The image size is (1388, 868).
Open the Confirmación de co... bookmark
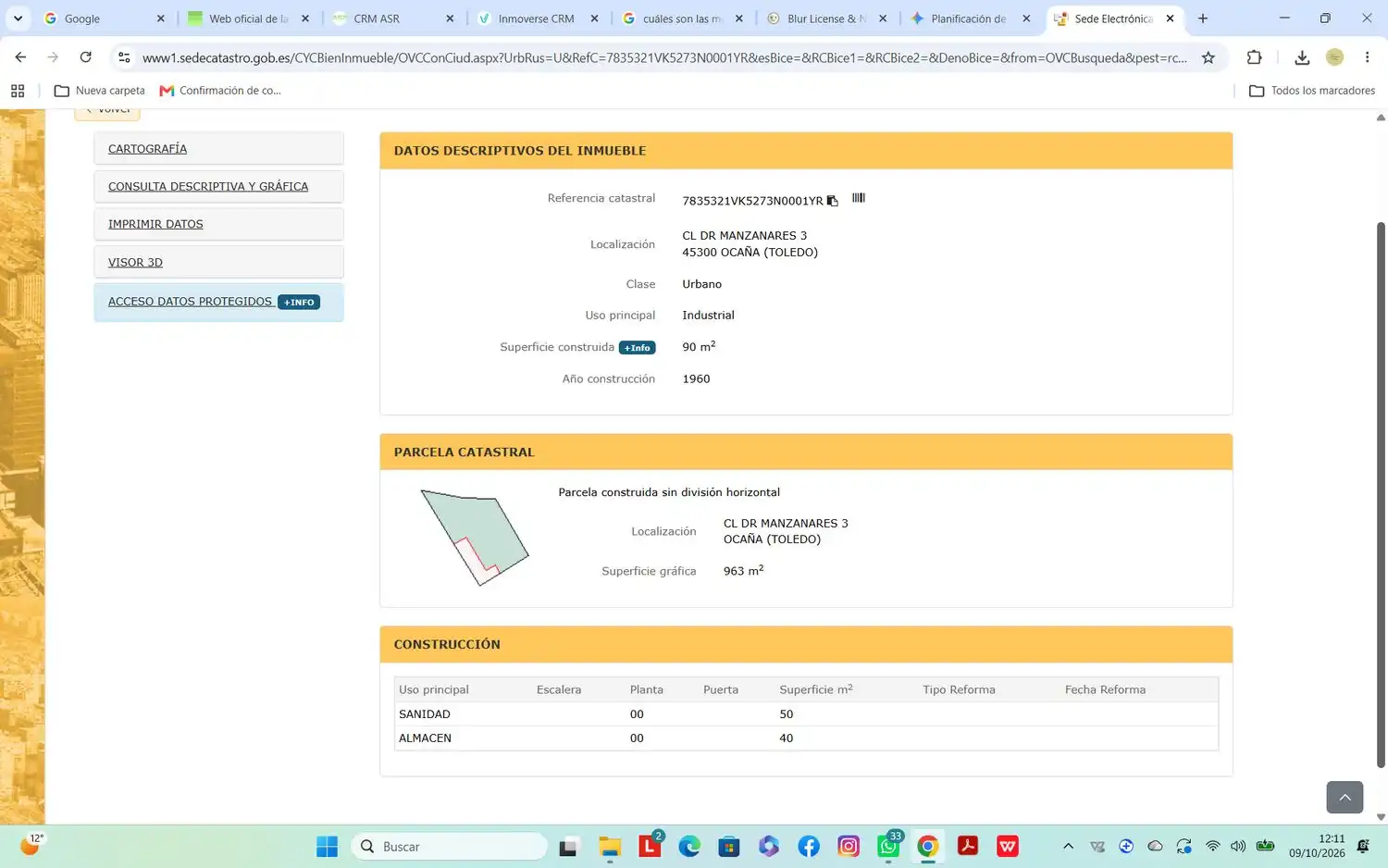point(220,91)
